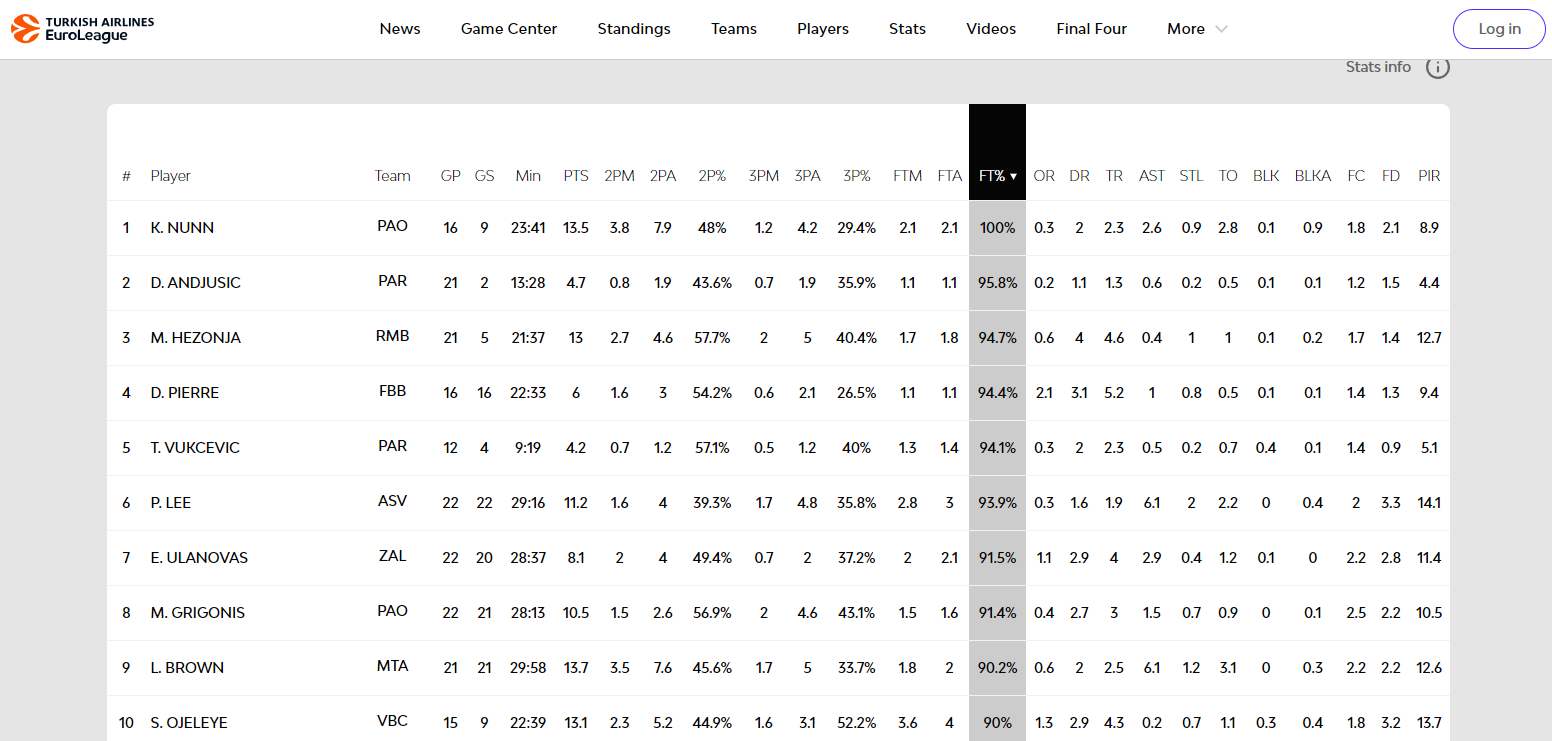Go to Game Center

(x=509, y=29)
